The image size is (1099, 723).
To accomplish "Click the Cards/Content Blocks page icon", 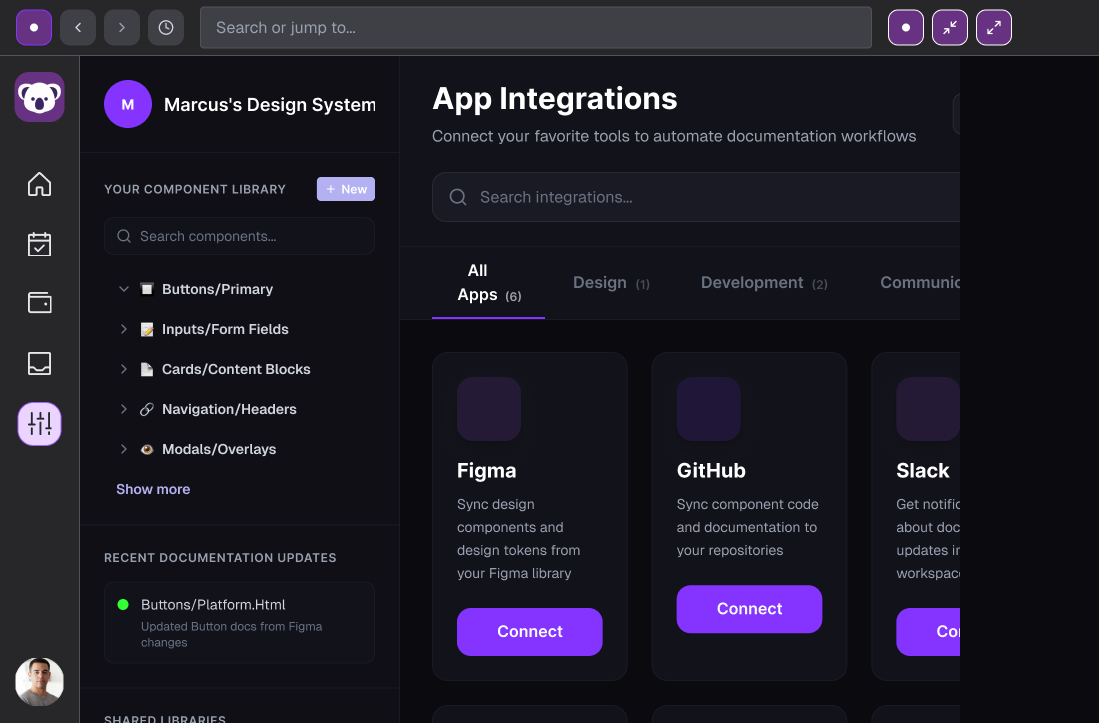I will point(146,369).
